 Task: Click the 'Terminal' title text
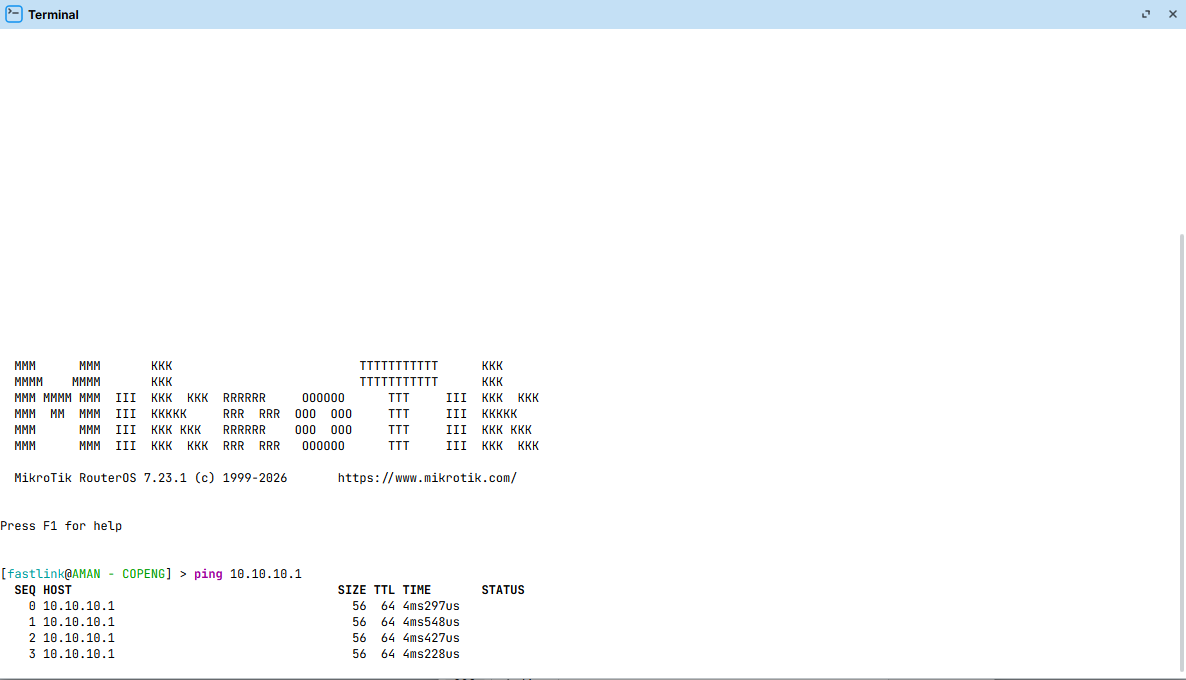point(54,14)
